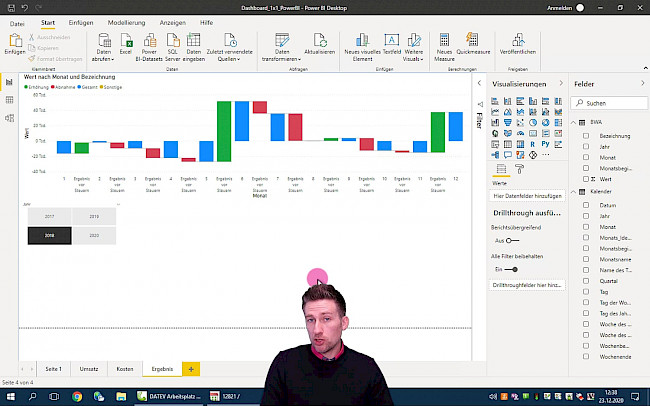The width and height of the screenshot is (650, 406).
Task: Open the Modellierung ribbon tab
Action: click(x=126, y=21)
